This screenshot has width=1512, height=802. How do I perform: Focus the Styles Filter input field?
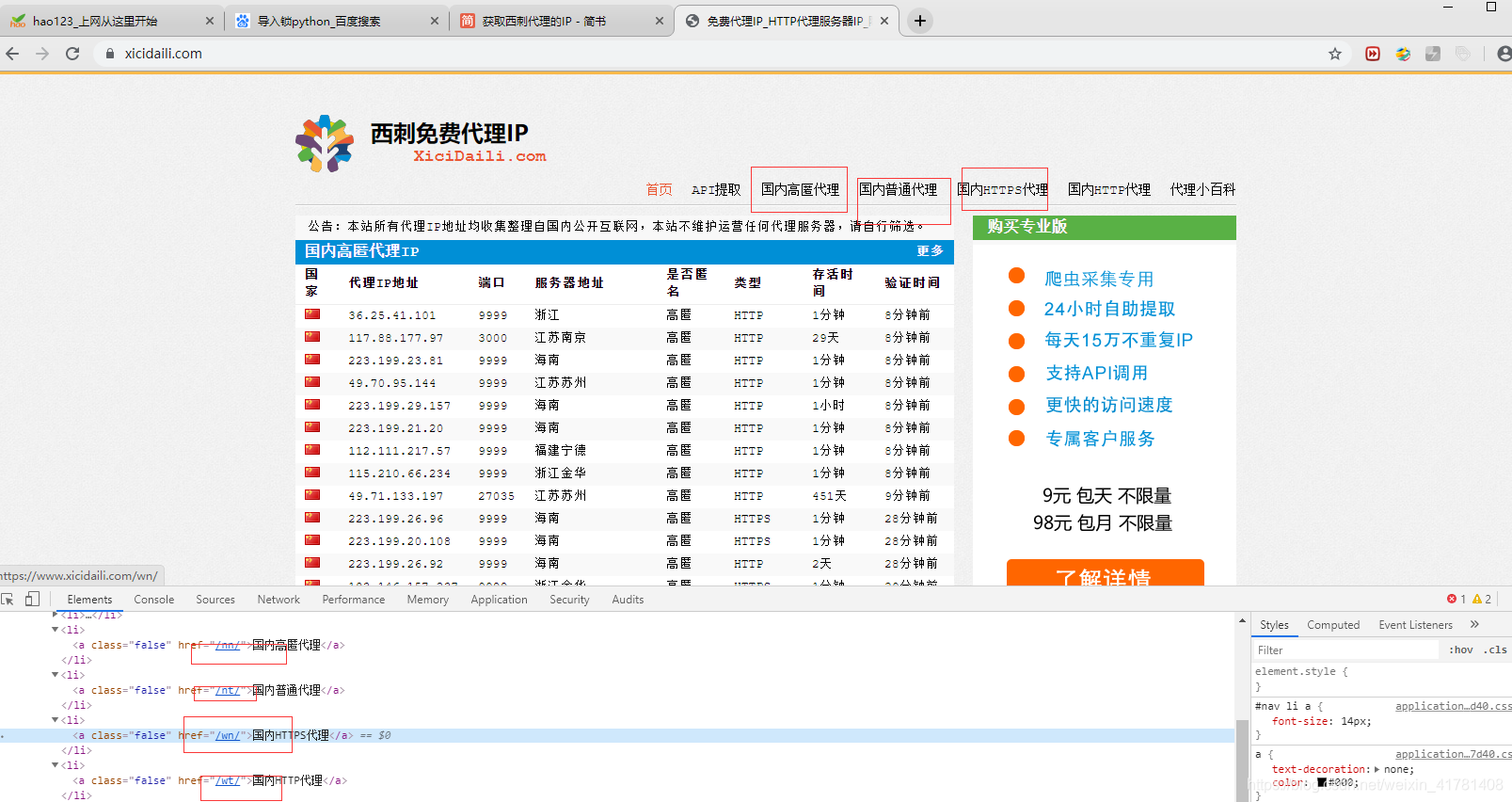coord(1345,650)
